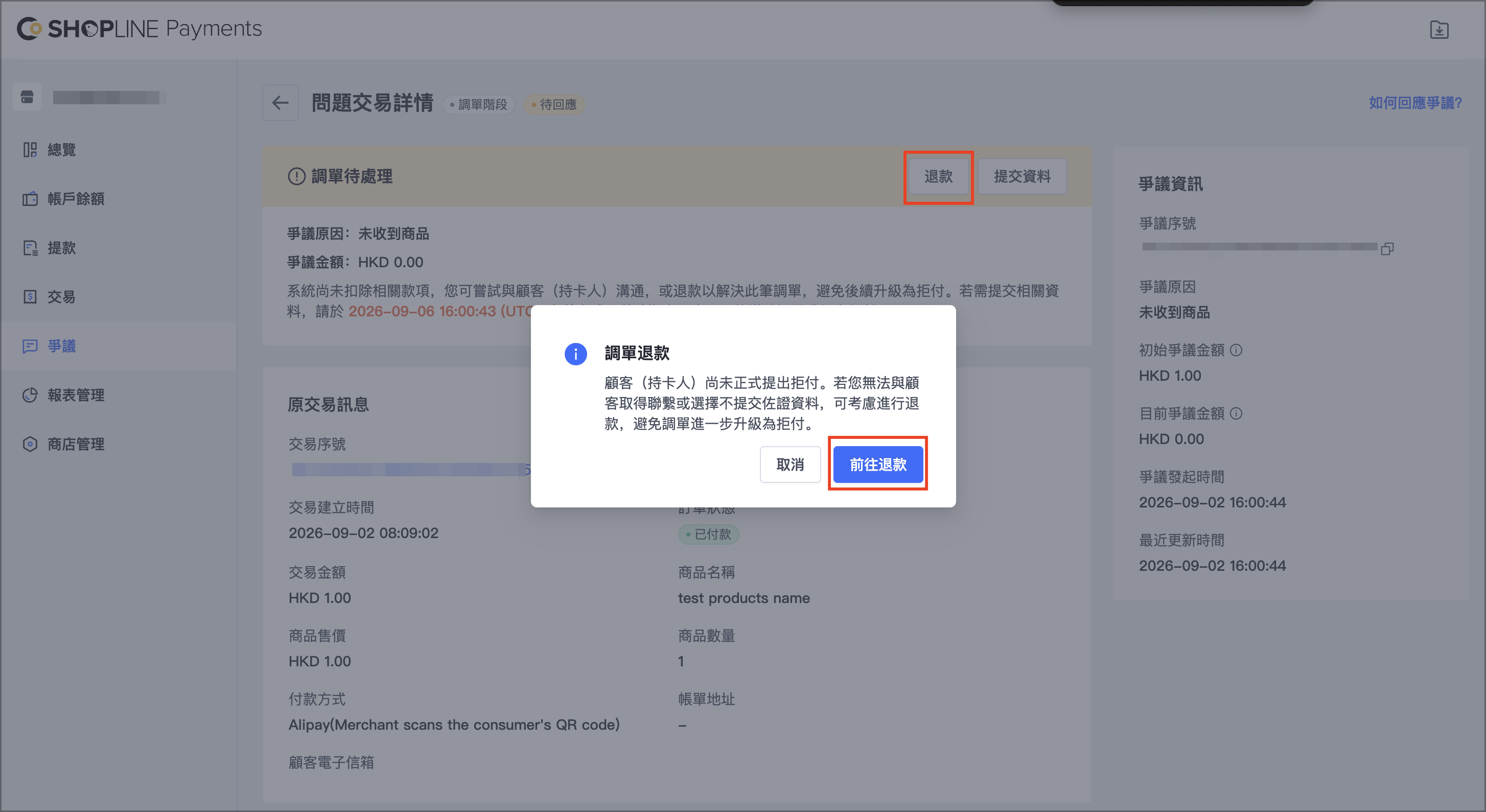The image size is (1486, 812).
Task: Click 提款 withdrawal icon
Action: [x=30, y=248]
